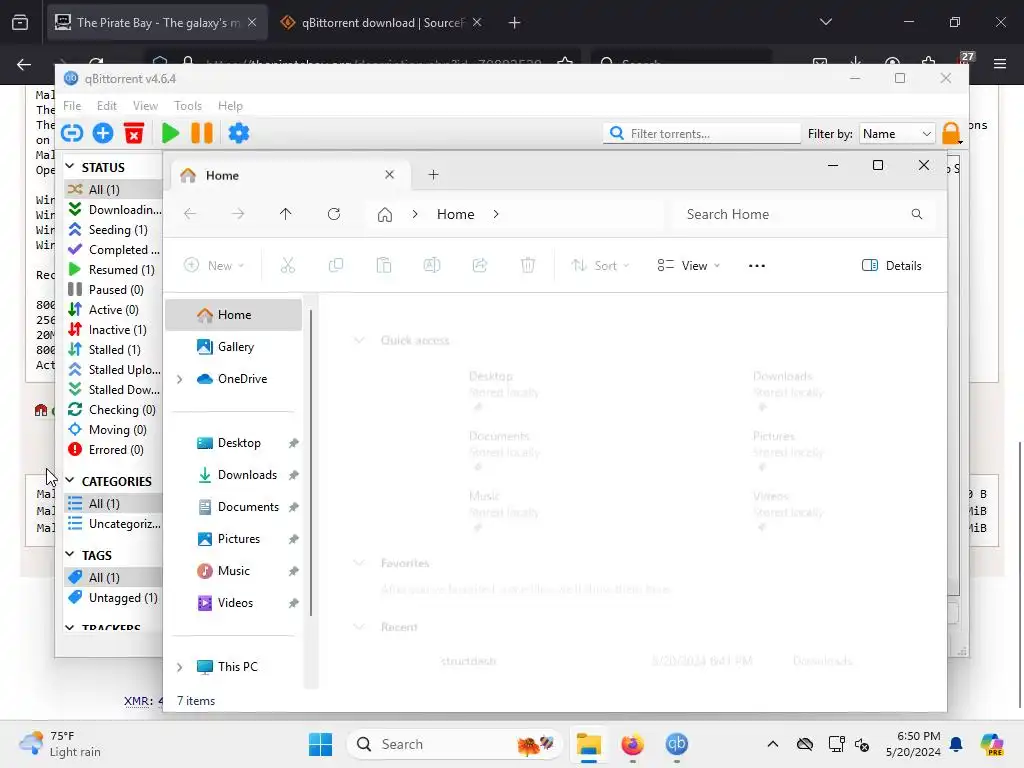
Task: Select Paused (0) status filter
Action: [114, 290]
